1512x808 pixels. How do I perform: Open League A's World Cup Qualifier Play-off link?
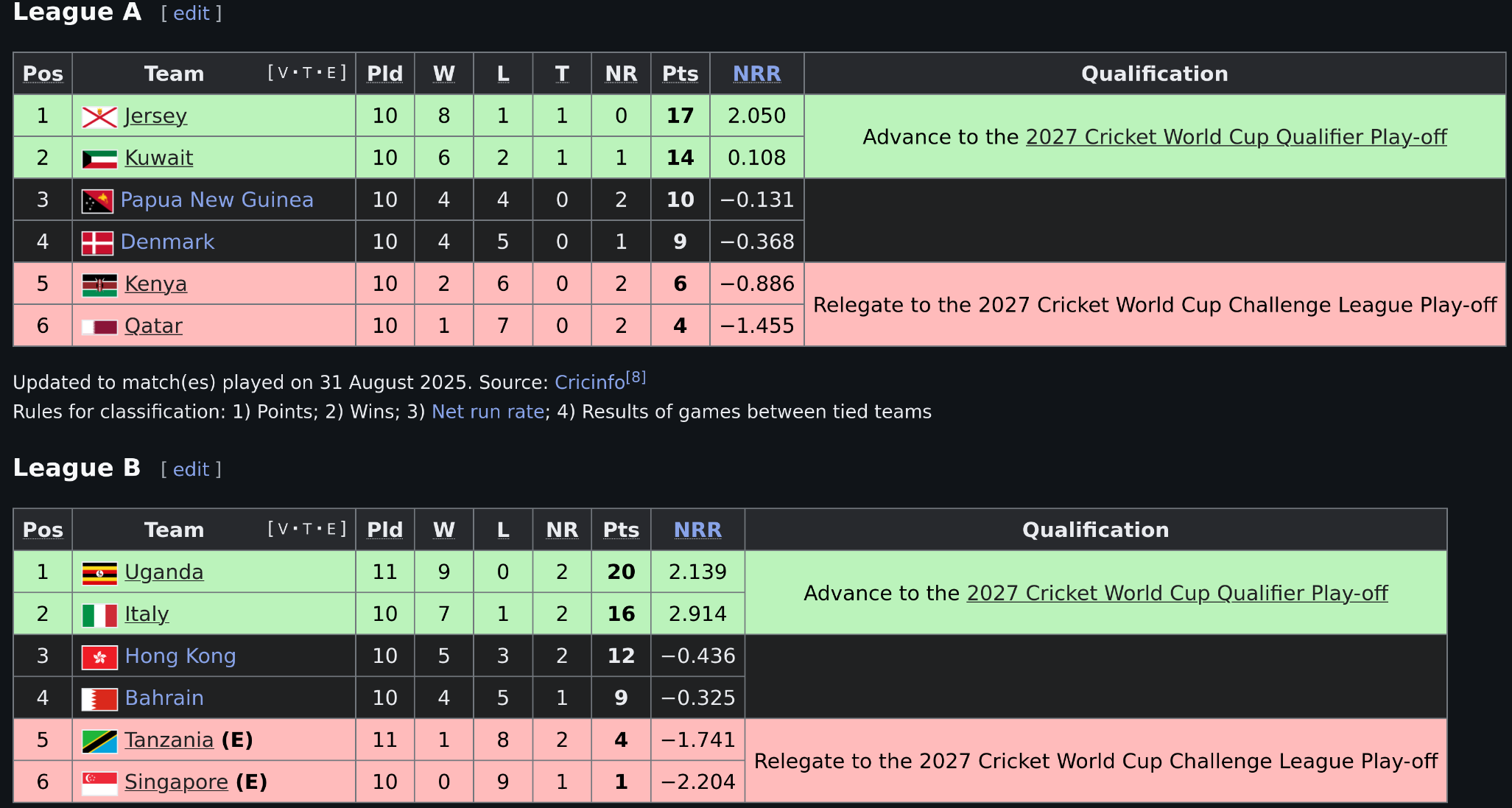(1236, 137)
